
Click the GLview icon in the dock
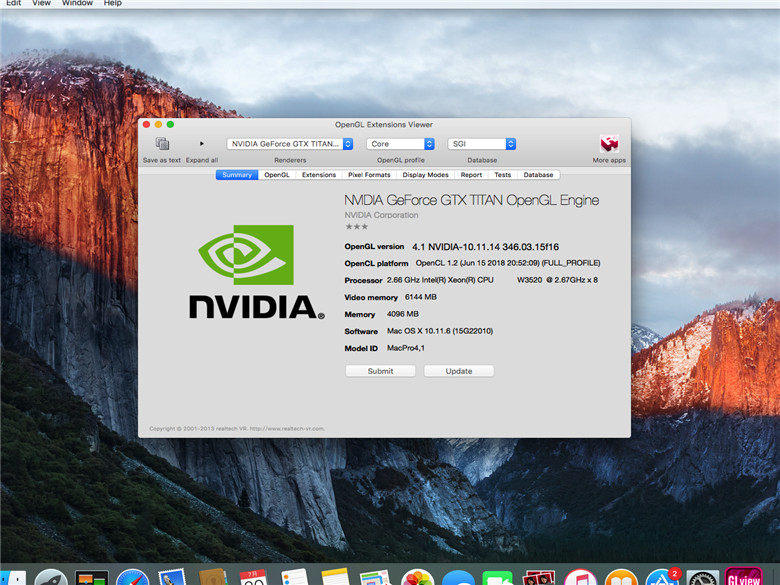pyautogui.click(x=743, y=577)
